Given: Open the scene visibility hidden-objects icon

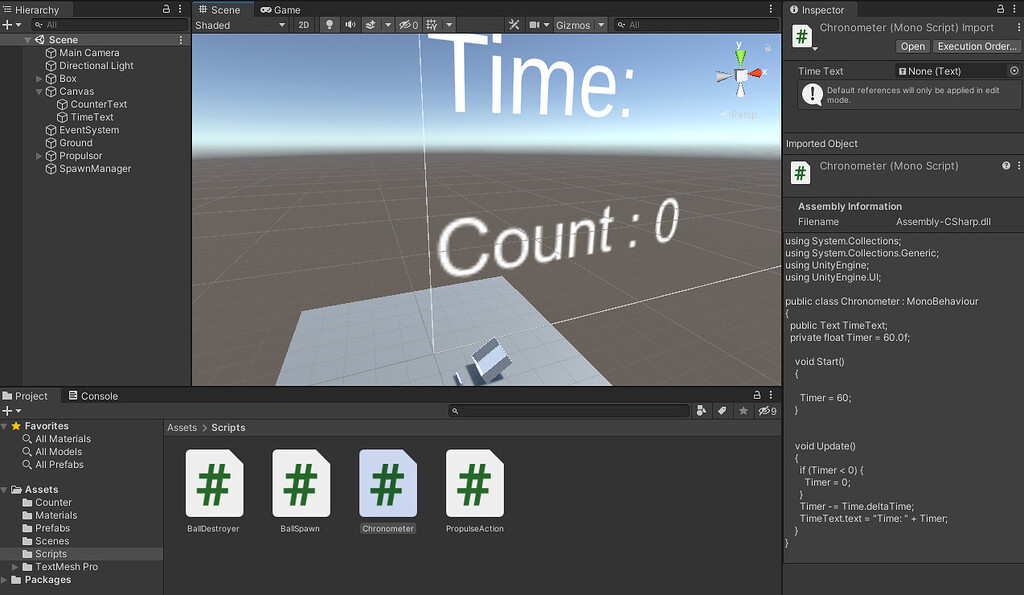Looking at the screenshot, I should click(406, 25).
